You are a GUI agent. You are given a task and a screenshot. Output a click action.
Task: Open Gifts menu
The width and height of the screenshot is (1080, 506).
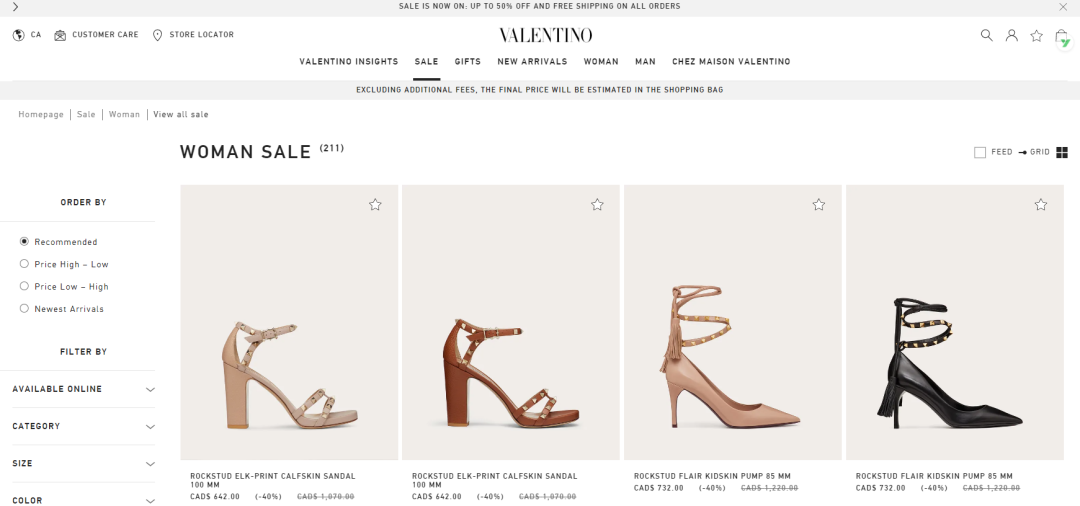pos(468,61)
